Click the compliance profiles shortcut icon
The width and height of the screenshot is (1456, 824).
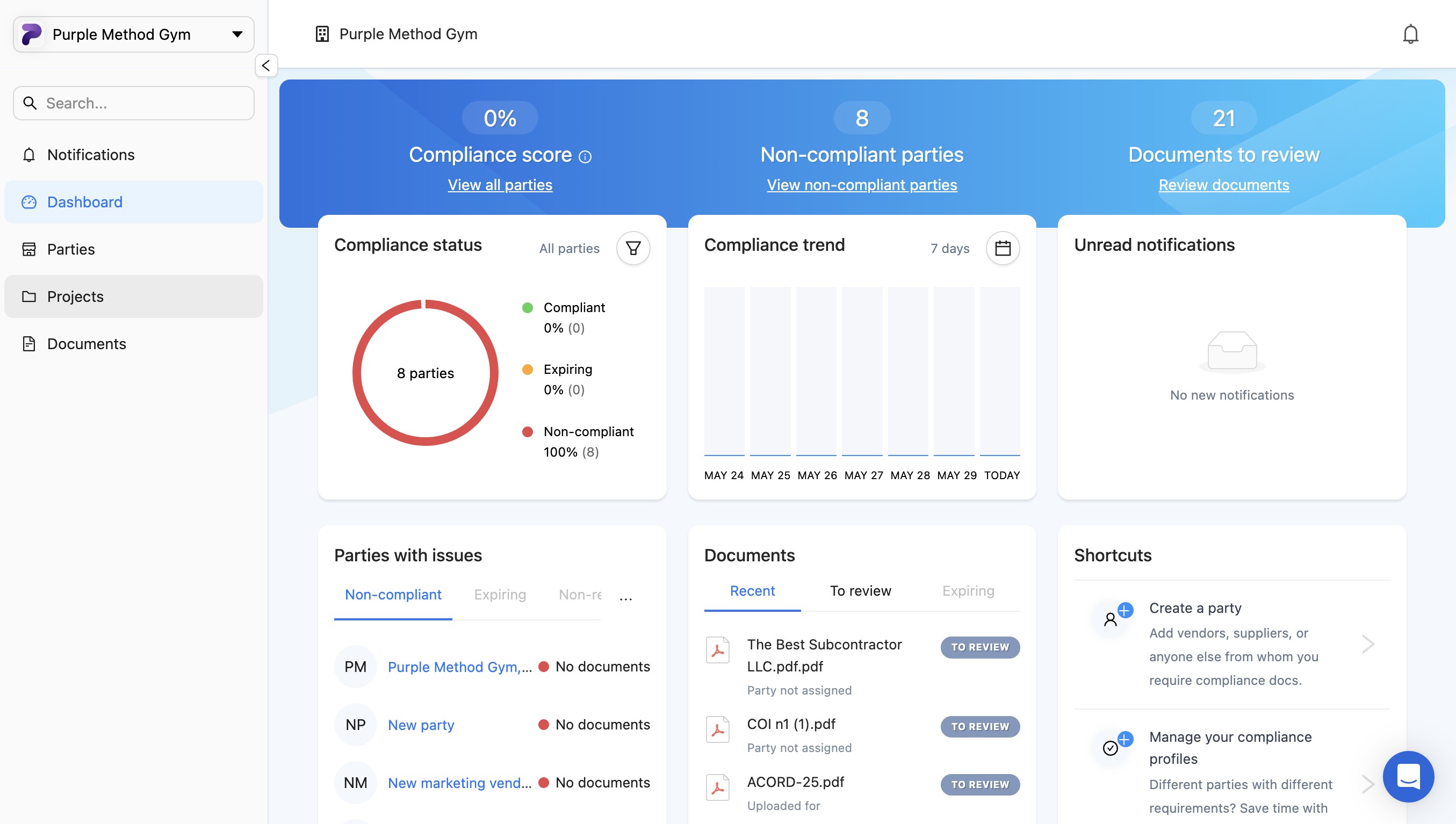[x=1112, y=747]
